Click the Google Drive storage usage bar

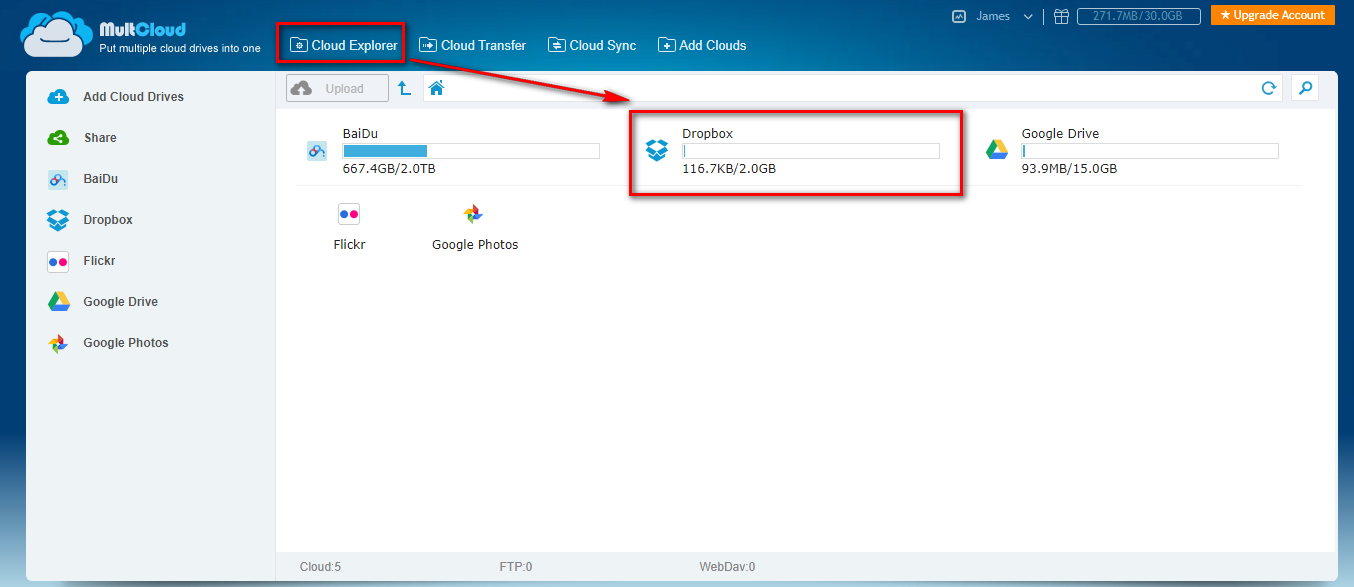coord(1150,151)
